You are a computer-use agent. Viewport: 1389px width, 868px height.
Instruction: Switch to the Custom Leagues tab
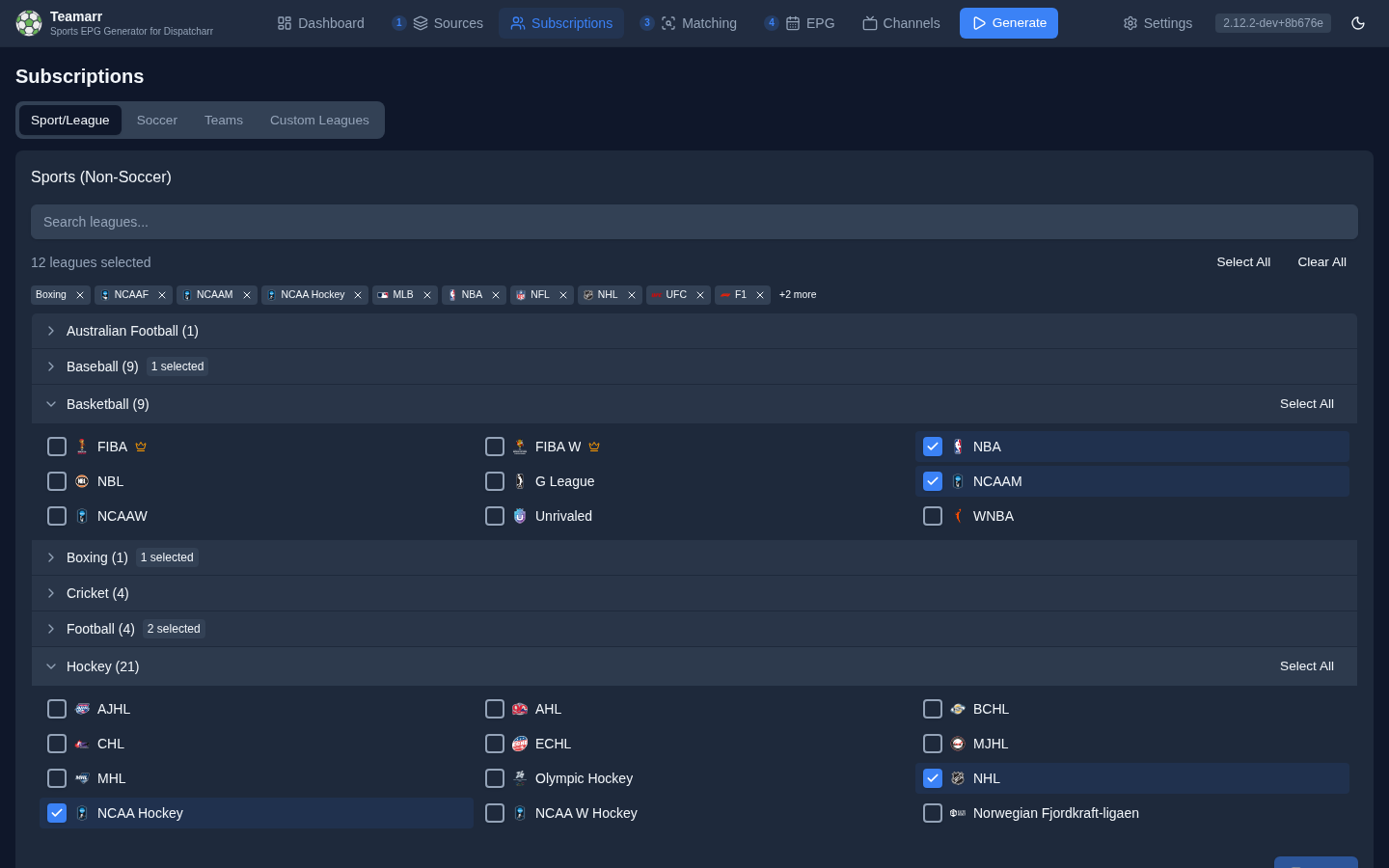(319, 121)
